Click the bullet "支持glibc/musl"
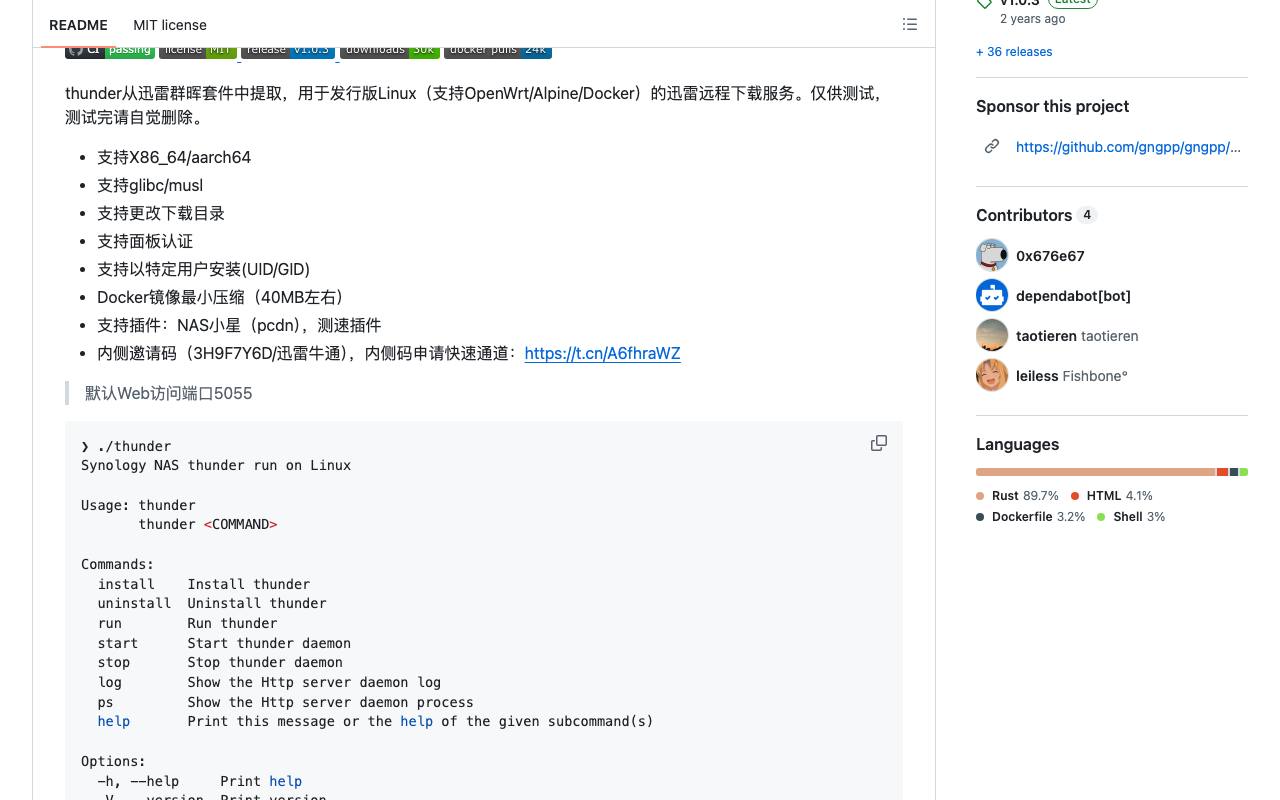This screenshot has height=800, width=1280. pyautogui.click(x=150, y=185)
